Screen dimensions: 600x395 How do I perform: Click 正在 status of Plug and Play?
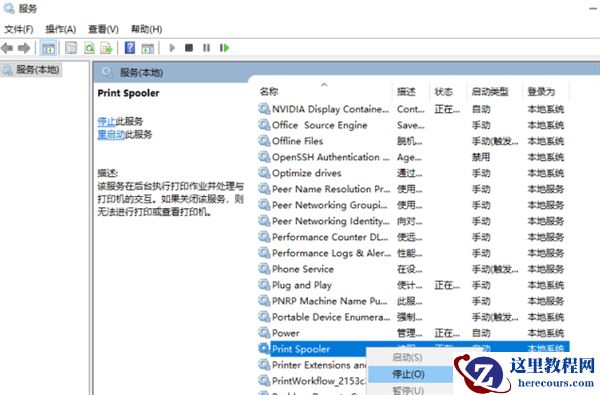tap(447, 285)
